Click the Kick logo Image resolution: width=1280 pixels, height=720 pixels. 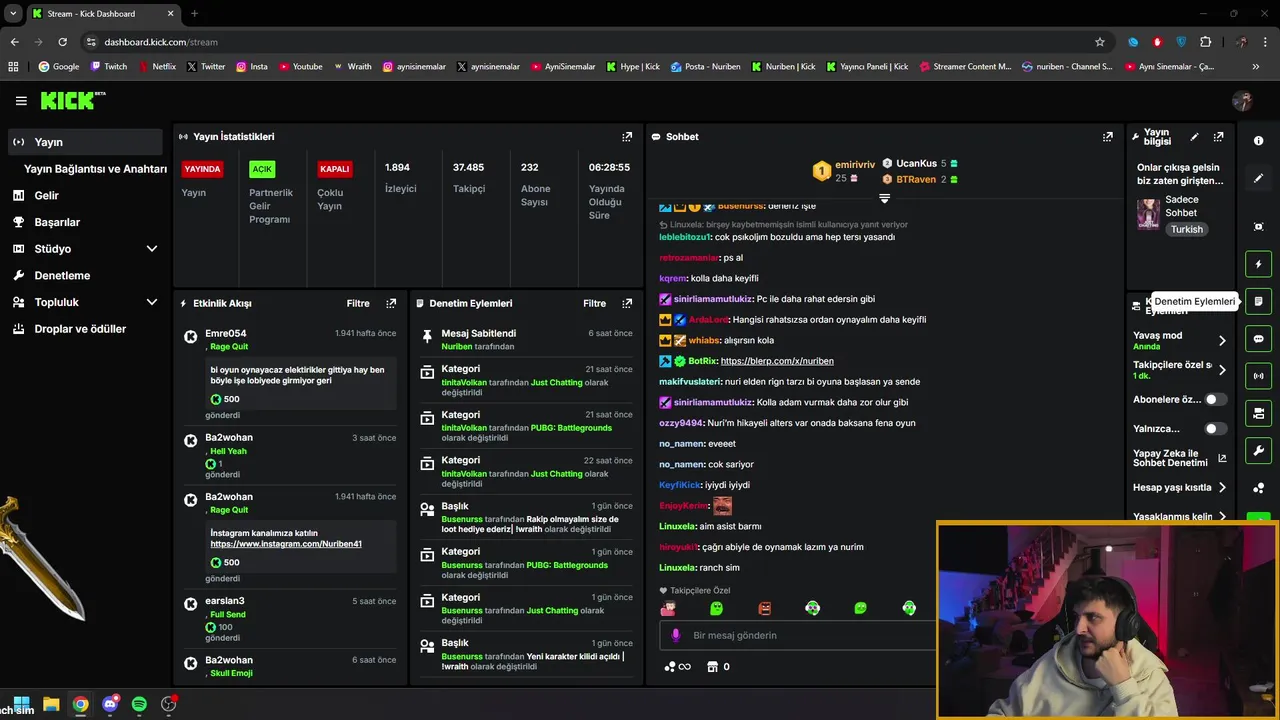pyautogui.click(x=72, y=100)
